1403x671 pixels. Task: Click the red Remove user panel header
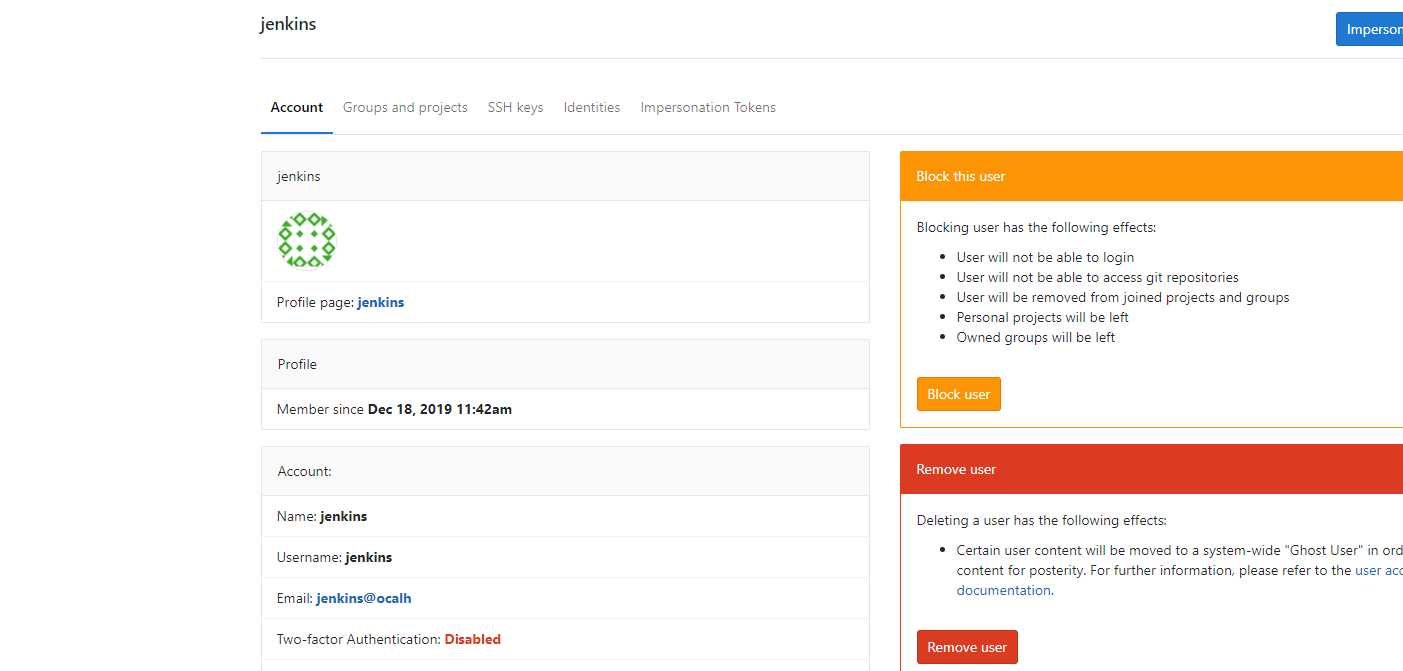[1151, 469]
